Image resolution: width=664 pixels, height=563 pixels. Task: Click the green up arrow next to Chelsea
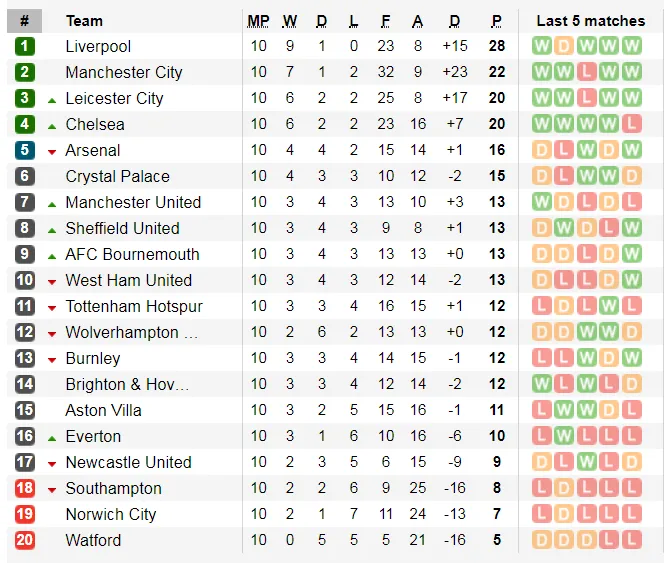point(52,125)
